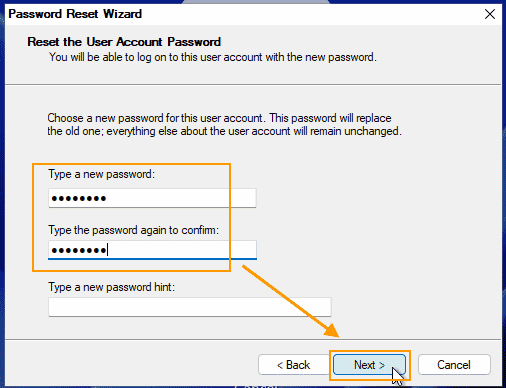Click the masked dots in the new password field
Image resolution: width=506 pixels, height=388 pixels.
tap(79, 199)
